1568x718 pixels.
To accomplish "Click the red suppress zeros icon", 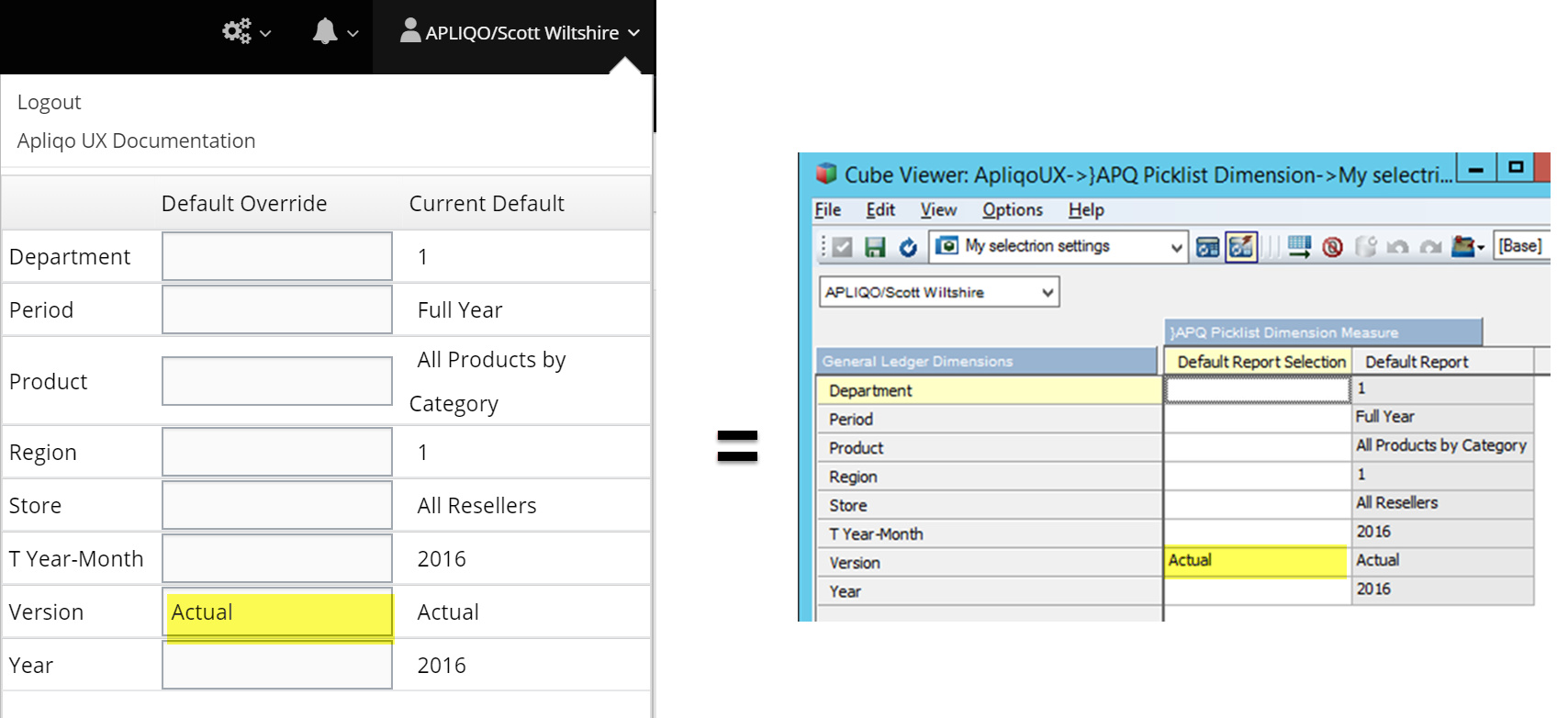I will tap(1333, 247).
